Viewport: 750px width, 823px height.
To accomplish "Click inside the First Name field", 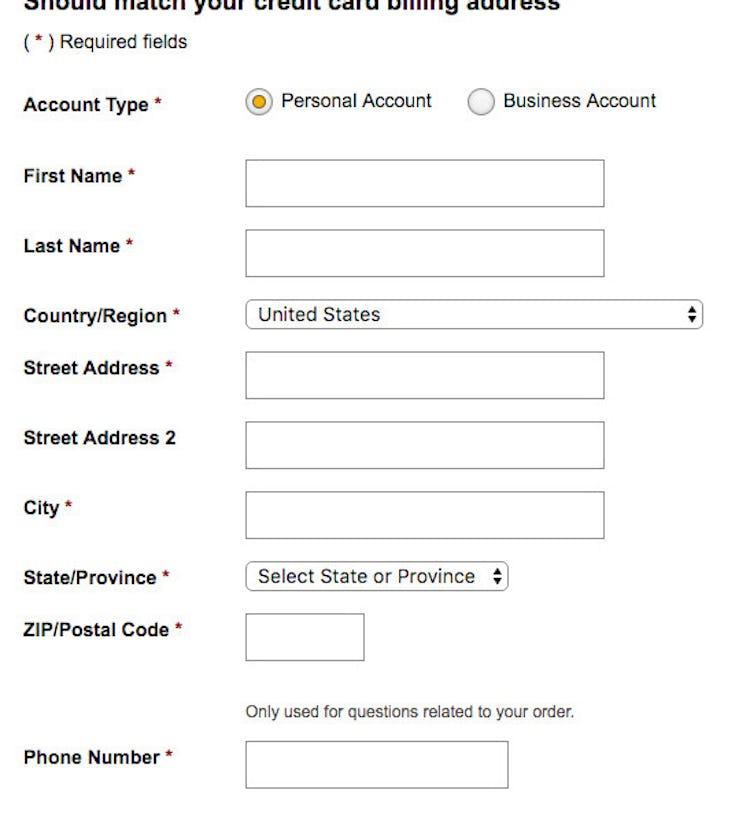I will click(424, 183).
